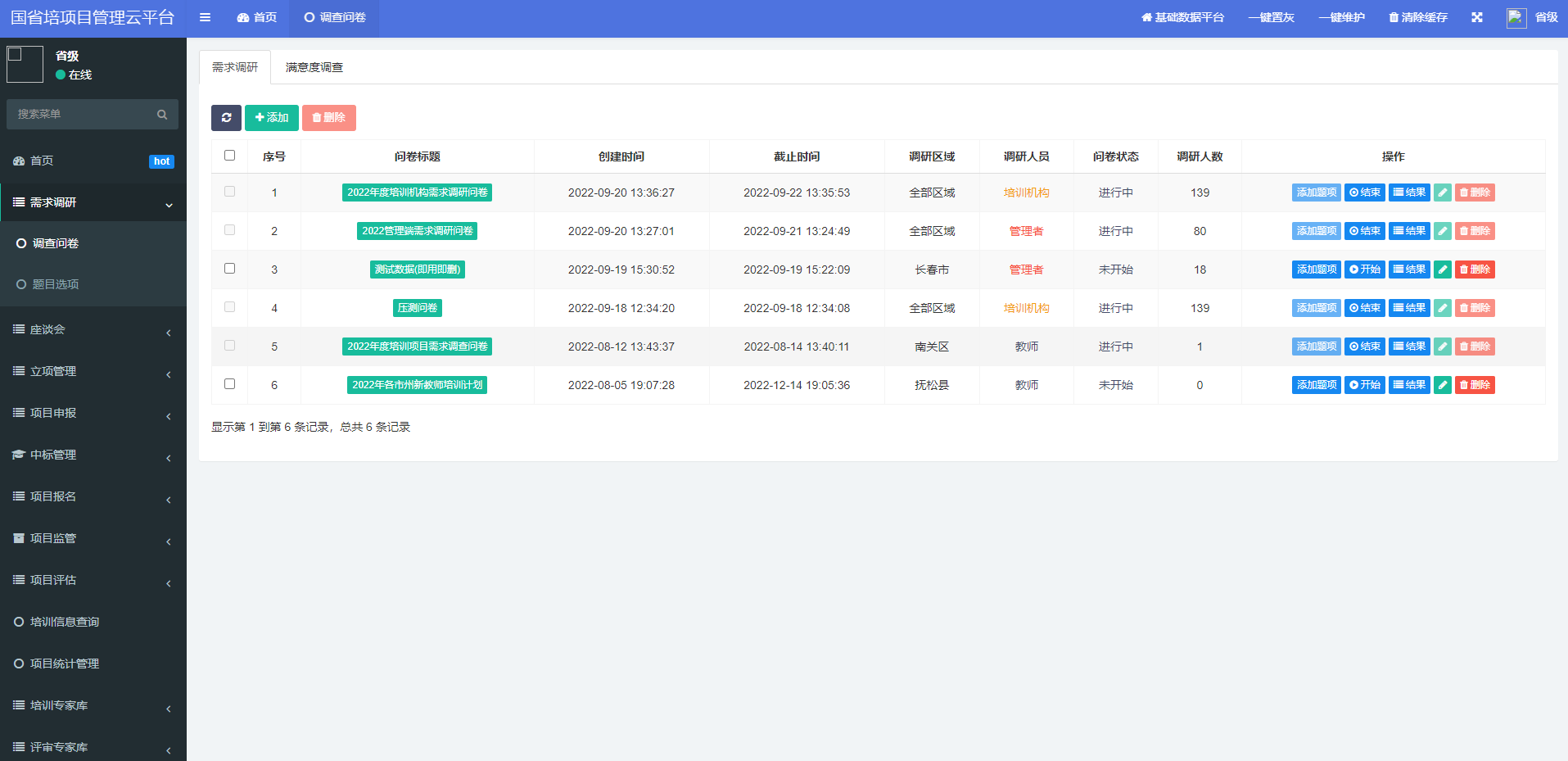Viewport: 1568px width, 761px height.
Task: Check the checkbox for row 3
Action: pos(229,269)
